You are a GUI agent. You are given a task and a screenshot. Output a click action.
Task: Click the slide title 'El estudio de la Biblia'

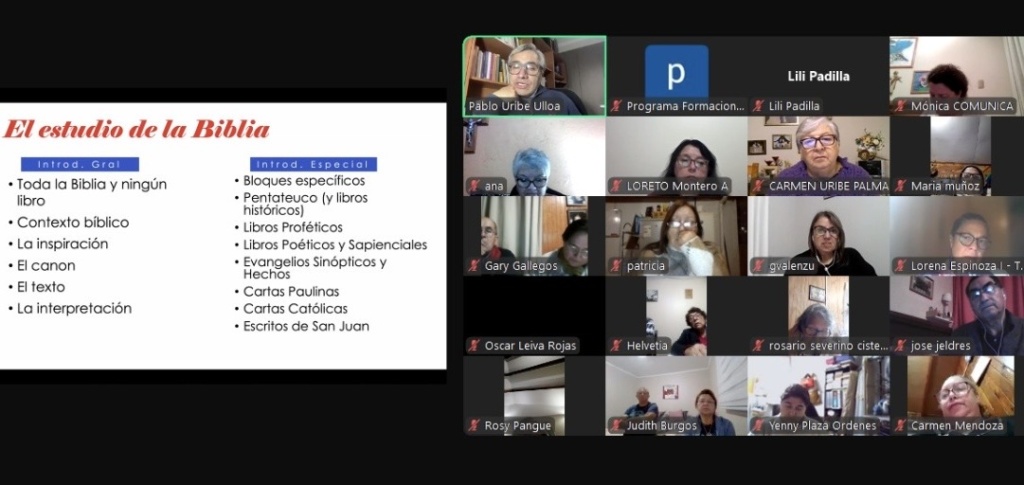136,129
